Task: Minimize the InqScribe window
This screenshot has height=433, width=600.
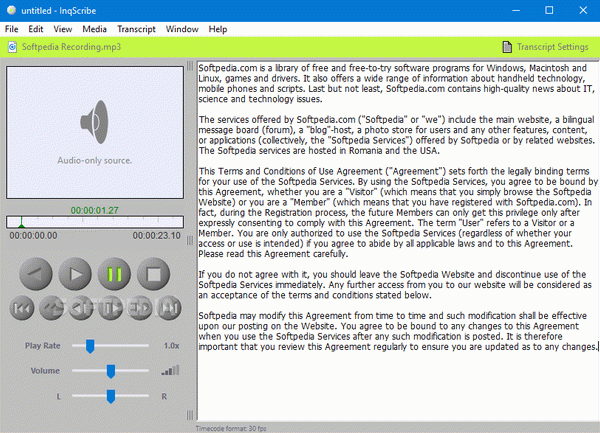Action: 516,10
